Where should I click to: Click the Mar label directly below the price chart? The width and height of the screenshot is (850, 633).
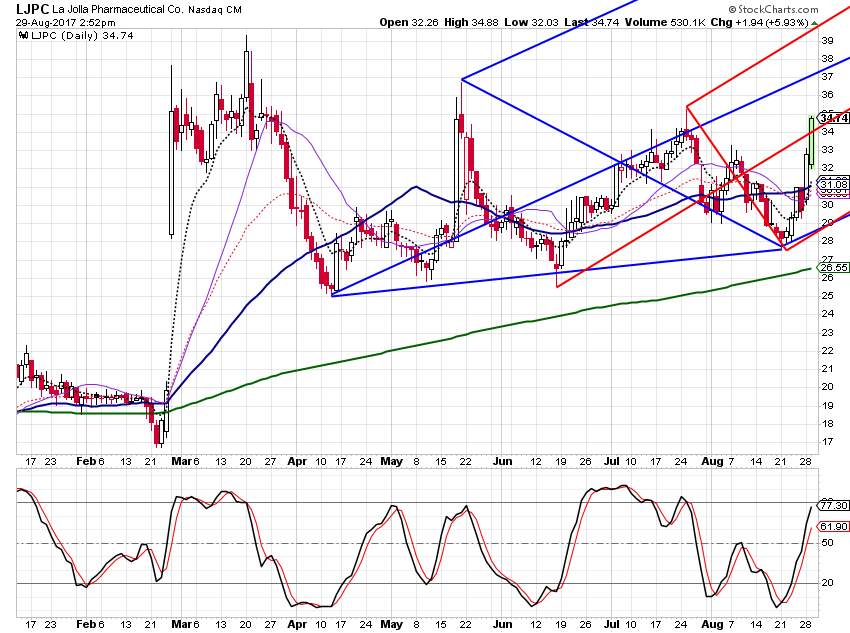tap(181, 461)
